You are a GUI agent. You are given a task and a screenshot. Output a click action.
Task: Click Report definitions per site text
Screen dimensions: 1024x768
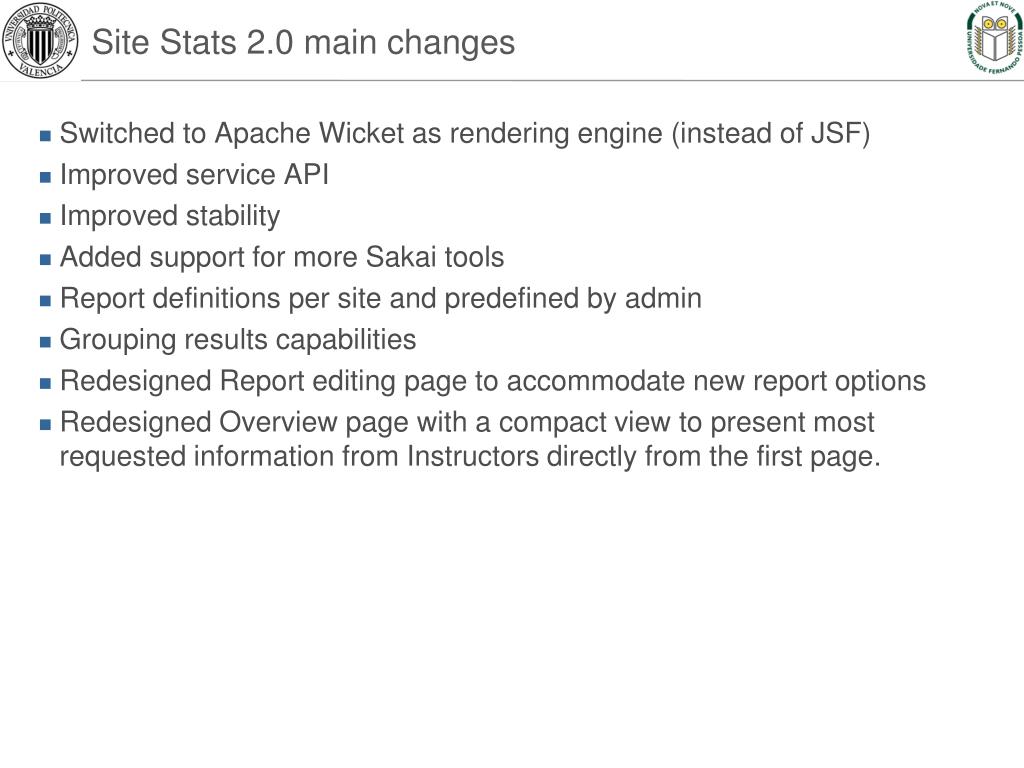point(381,299)
